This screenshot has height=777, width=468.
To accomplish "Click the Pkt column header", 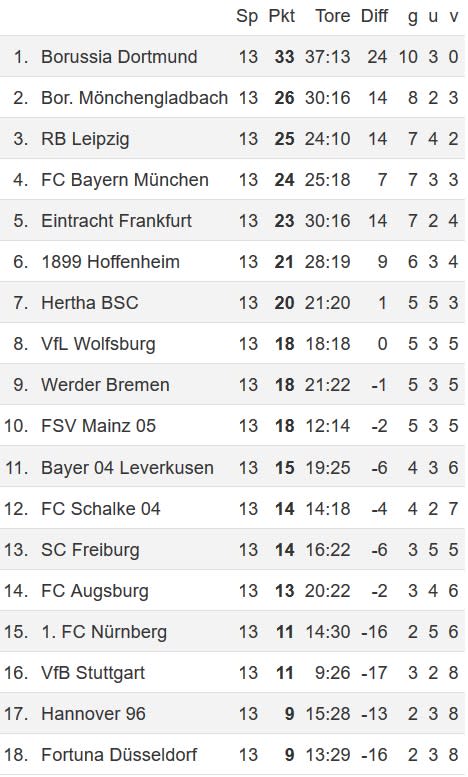I will 282,16.
